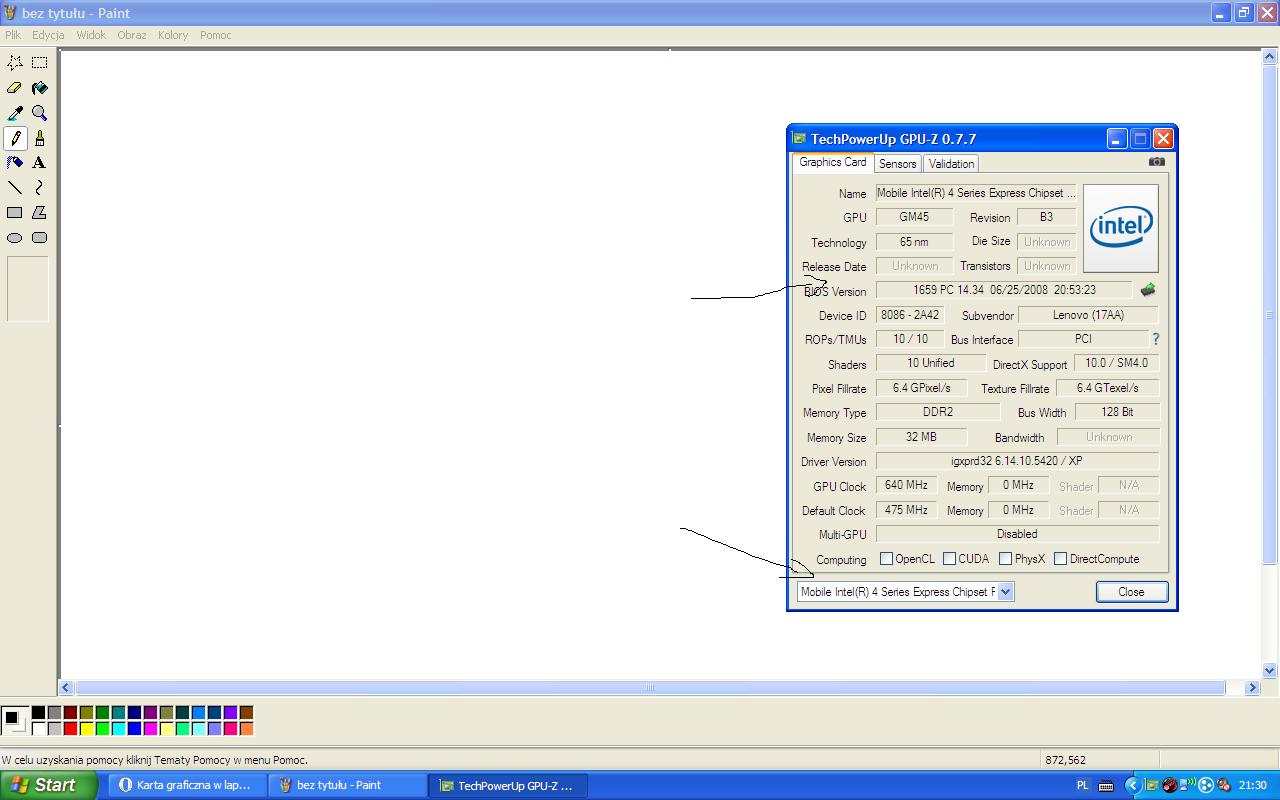Pick the Rounded Rectangle tool
Image resolution: width=1280 pixels, height=800 pixels.
point(40,238)
